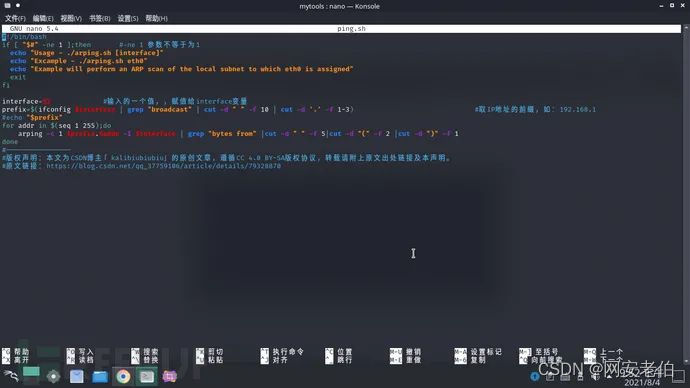Open the volume speaker tray icon
690x388 pixels.
click(x=595, y=377)
